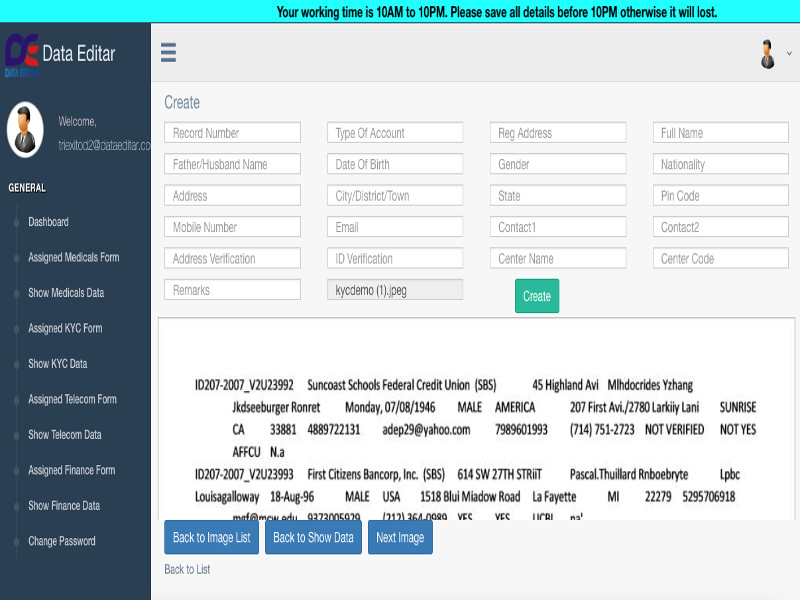This screenshot has height=600, width=800.
Task: Click Back to Image List button
Action: (211, 537)
